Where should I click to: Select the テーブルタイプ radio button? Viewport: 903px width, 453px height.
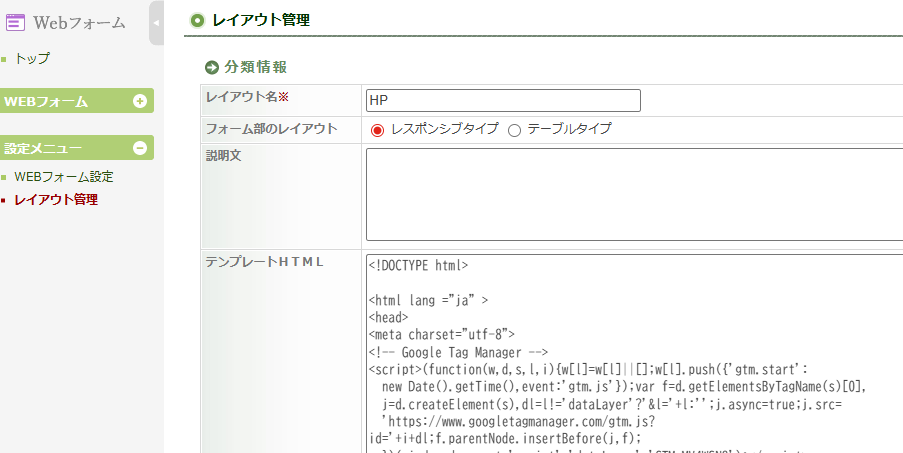pyautogui.click(x=515, y=130)
